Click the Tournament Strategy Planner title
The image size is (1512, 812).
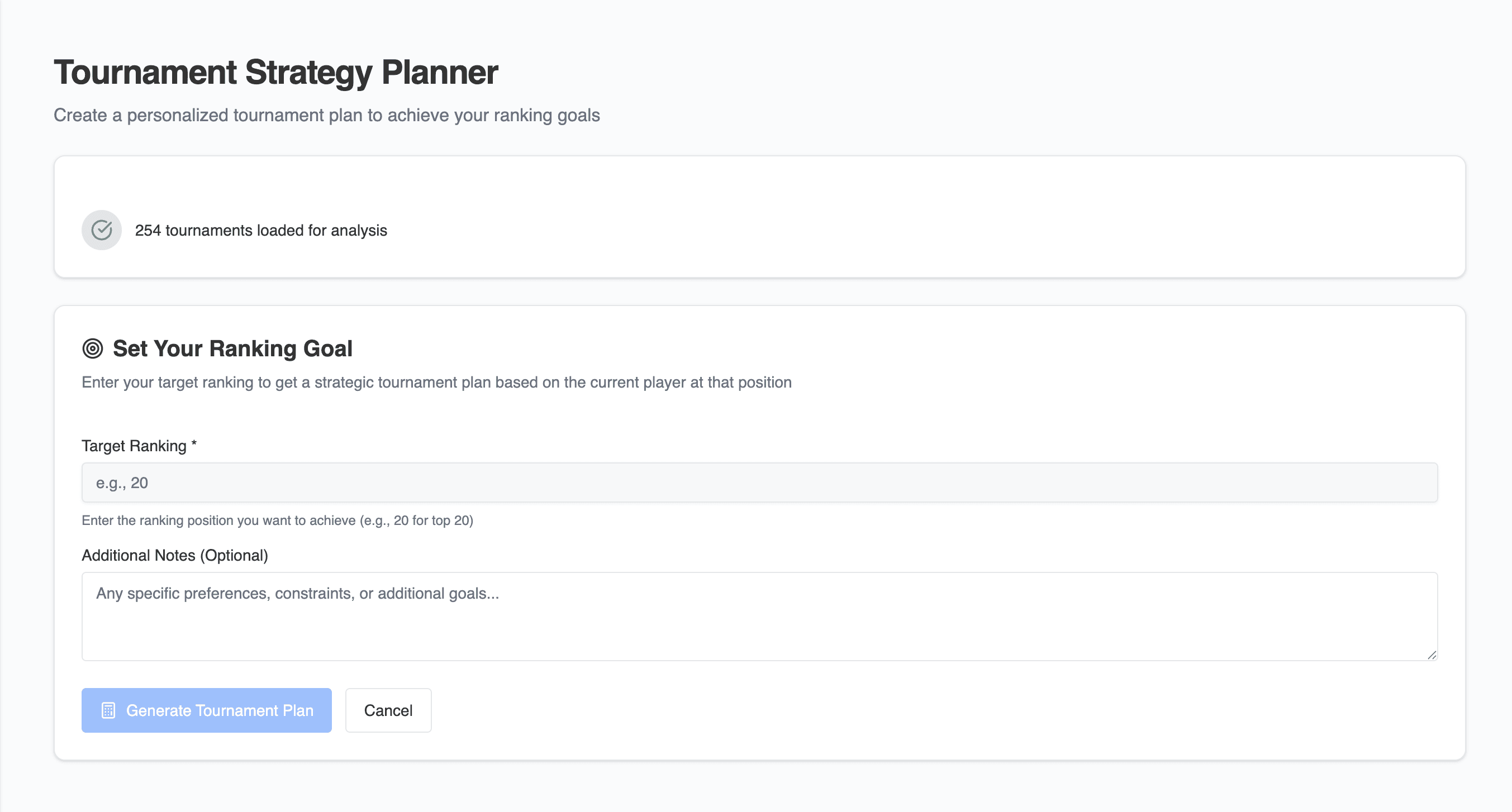pyautogui.click(x=276, y=73)
